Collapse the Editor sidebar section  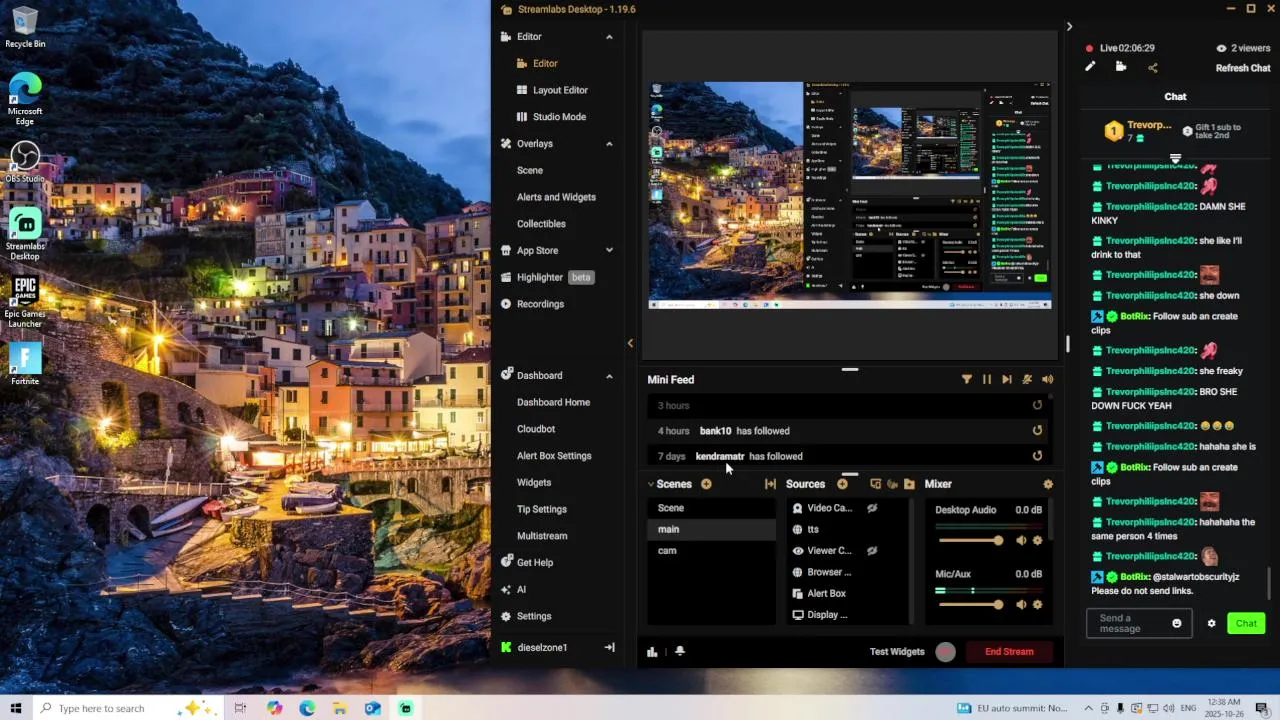(x=609, y=37)
